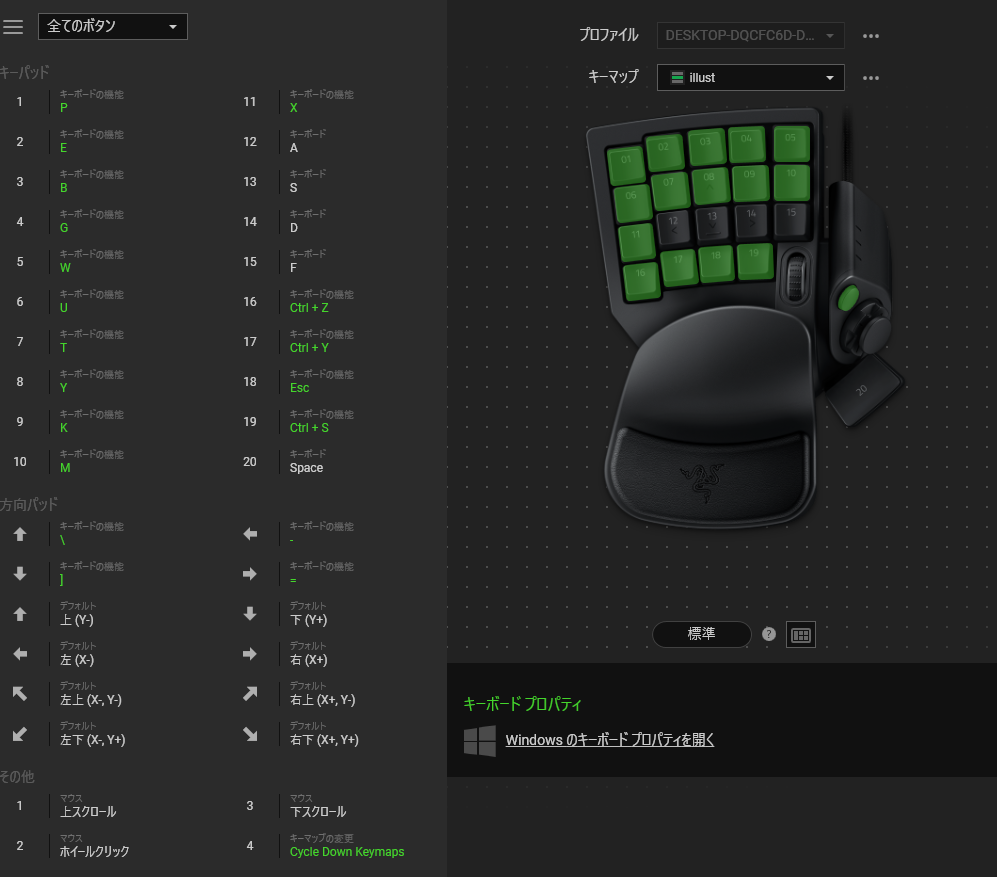Open the illust keymap dropdown
Viewport: 997px width, 877px height.
(x=751, y=78)
